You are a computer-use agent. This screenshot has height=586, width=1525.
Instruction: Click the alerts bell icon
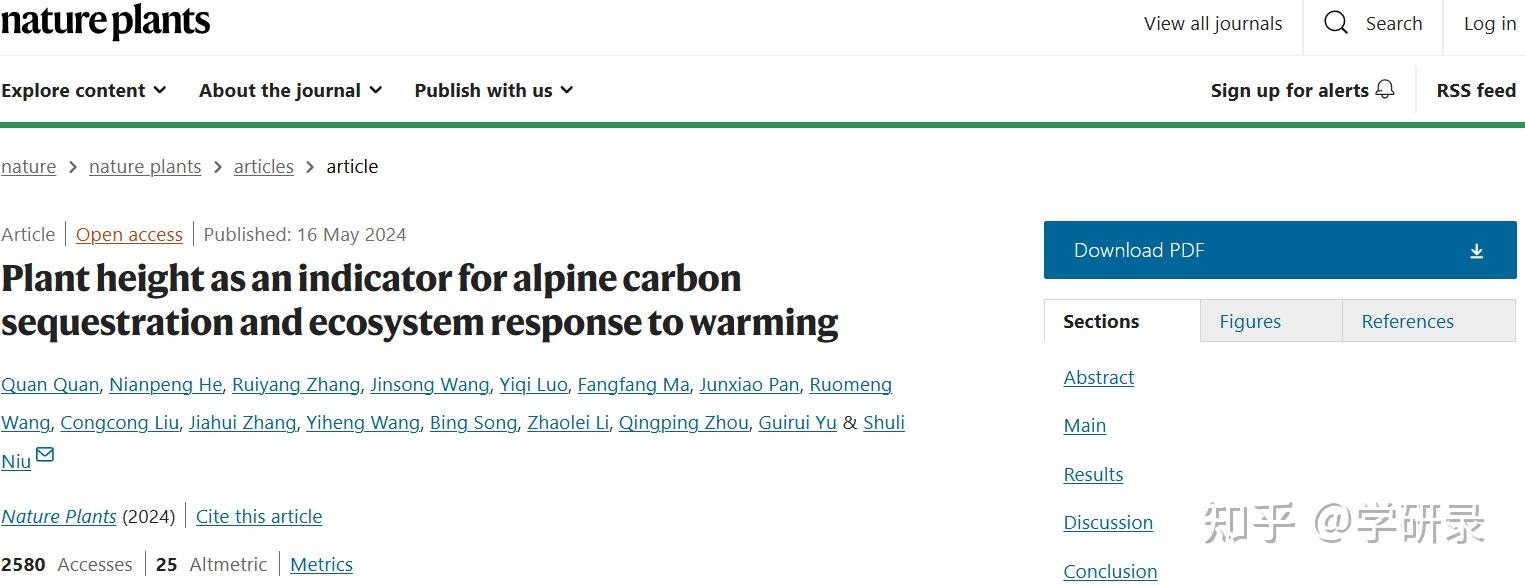1385,90
